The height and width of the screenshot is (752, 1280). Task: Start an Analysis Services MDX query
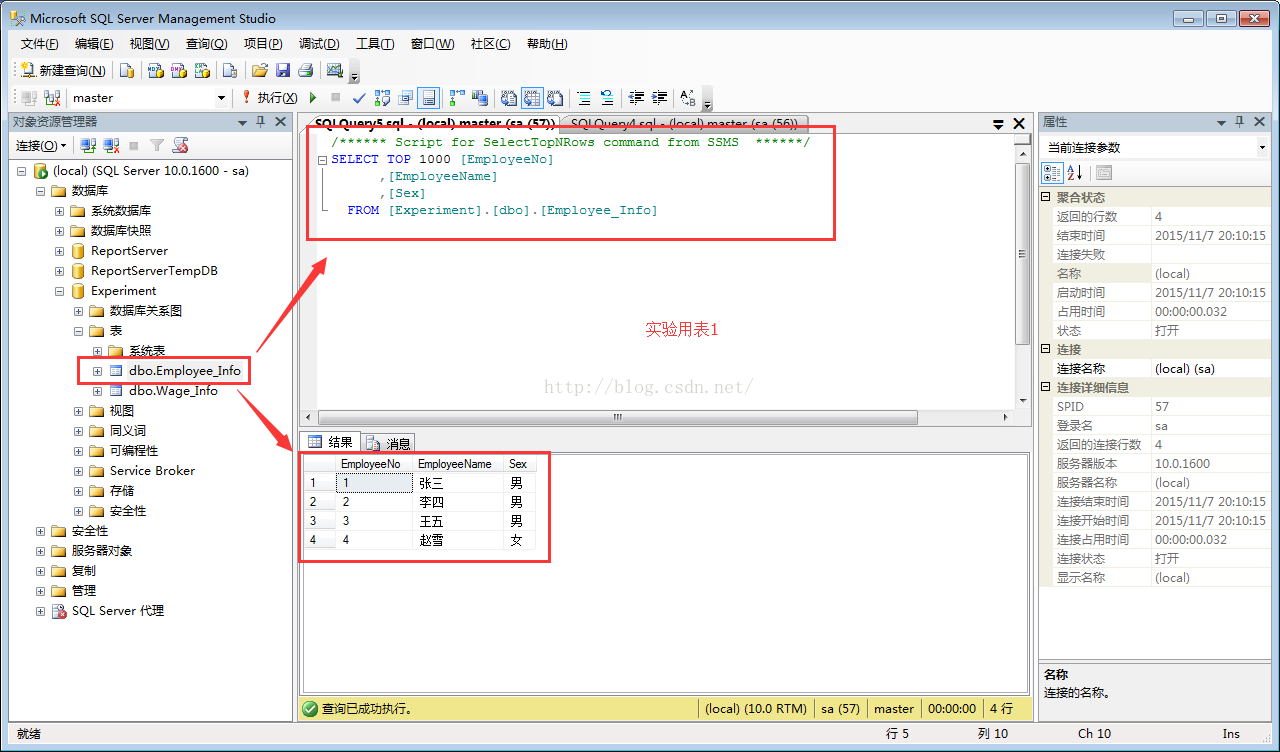pyautogui.click(x=155, y=70)
